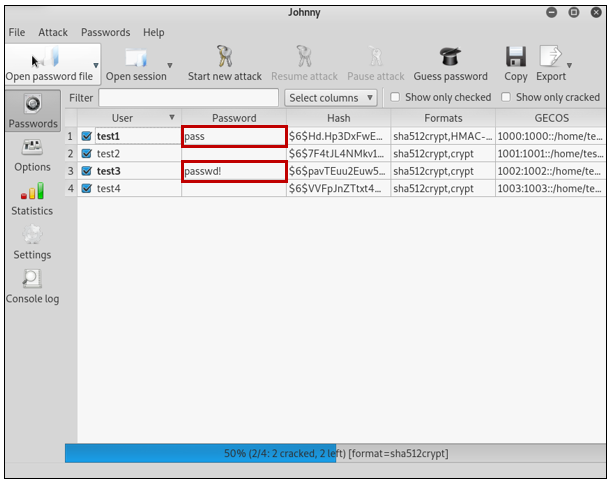Image resolution: width=612 pixels, height=483 pixels.
Task: Enable Show only checked
Action: 395,97
